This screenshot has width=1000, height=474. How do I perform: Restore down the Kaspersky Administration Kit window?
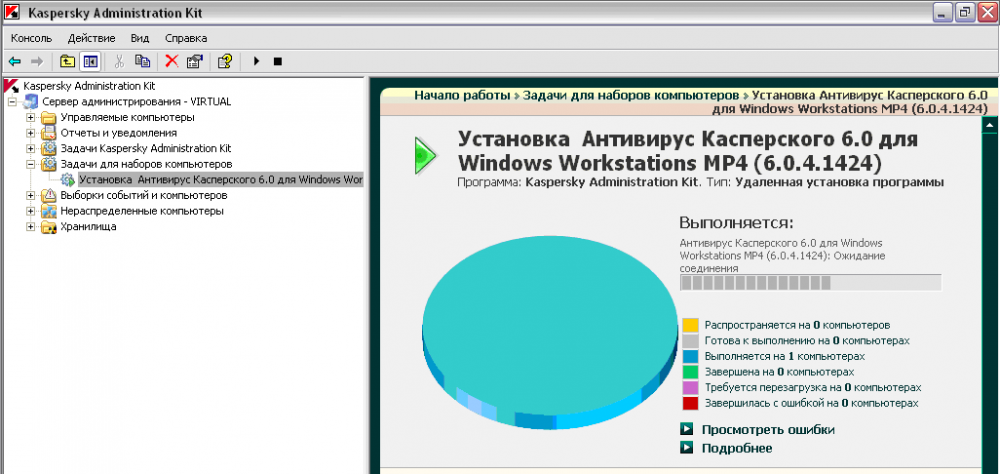[964, 12]
